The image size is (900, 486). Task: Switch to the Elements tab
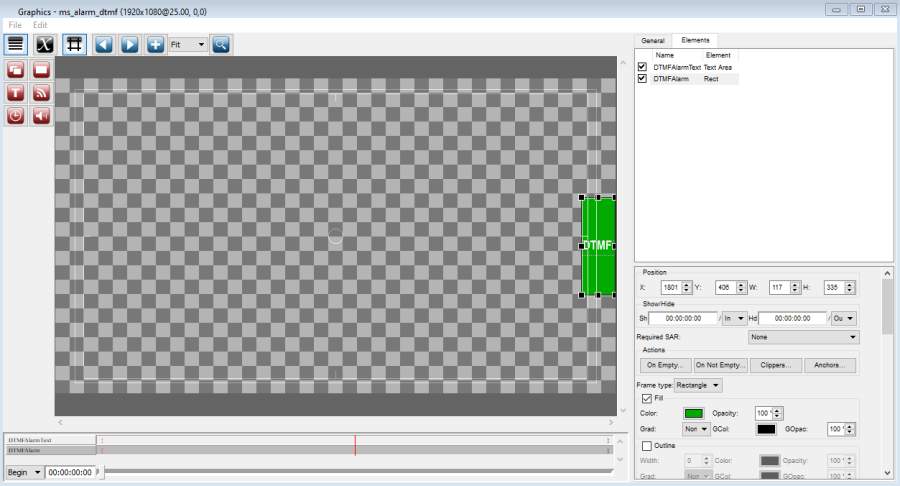pyautogui.click(x=695, y=40)
